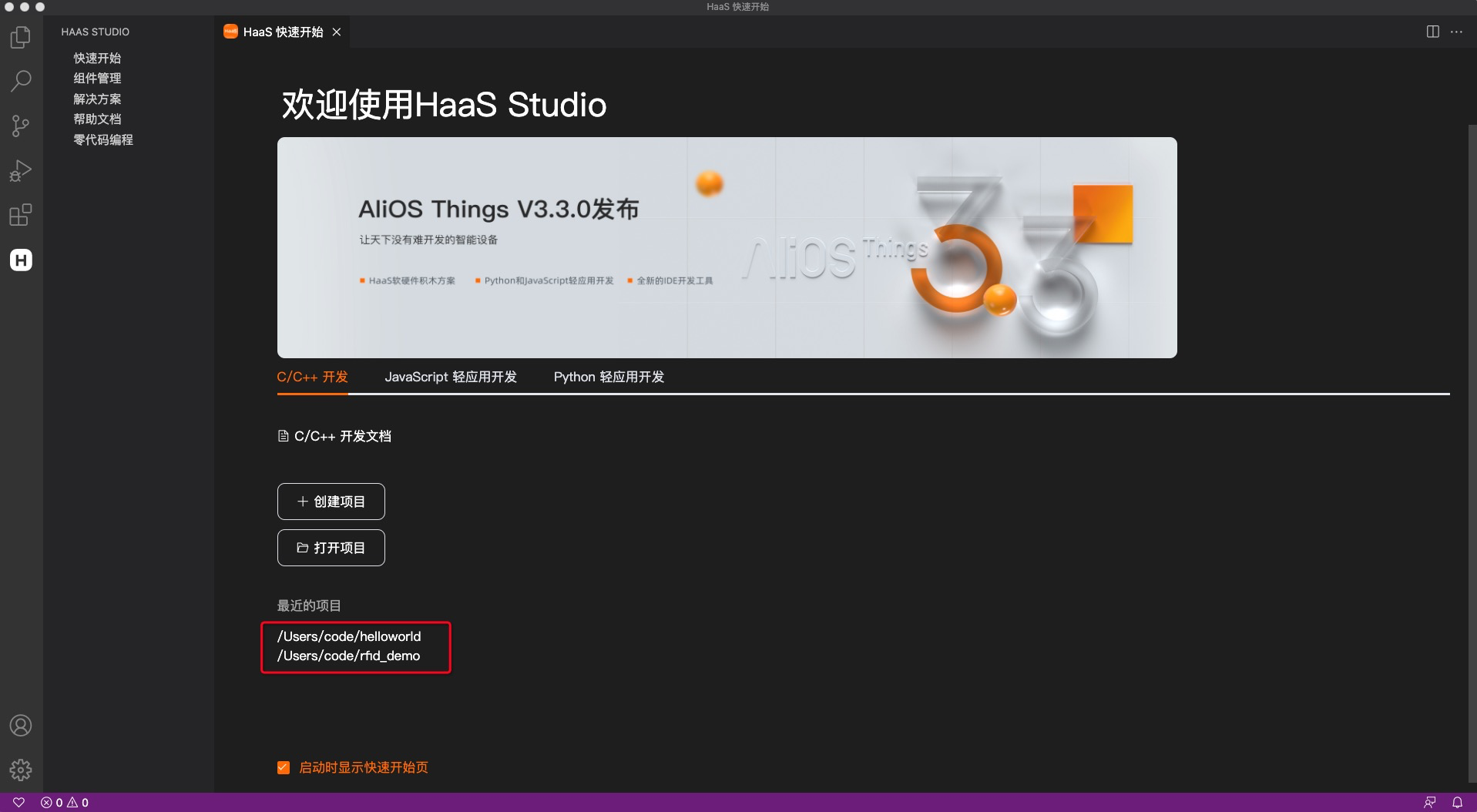Open the Search icon in activity bar

point(21,81)
